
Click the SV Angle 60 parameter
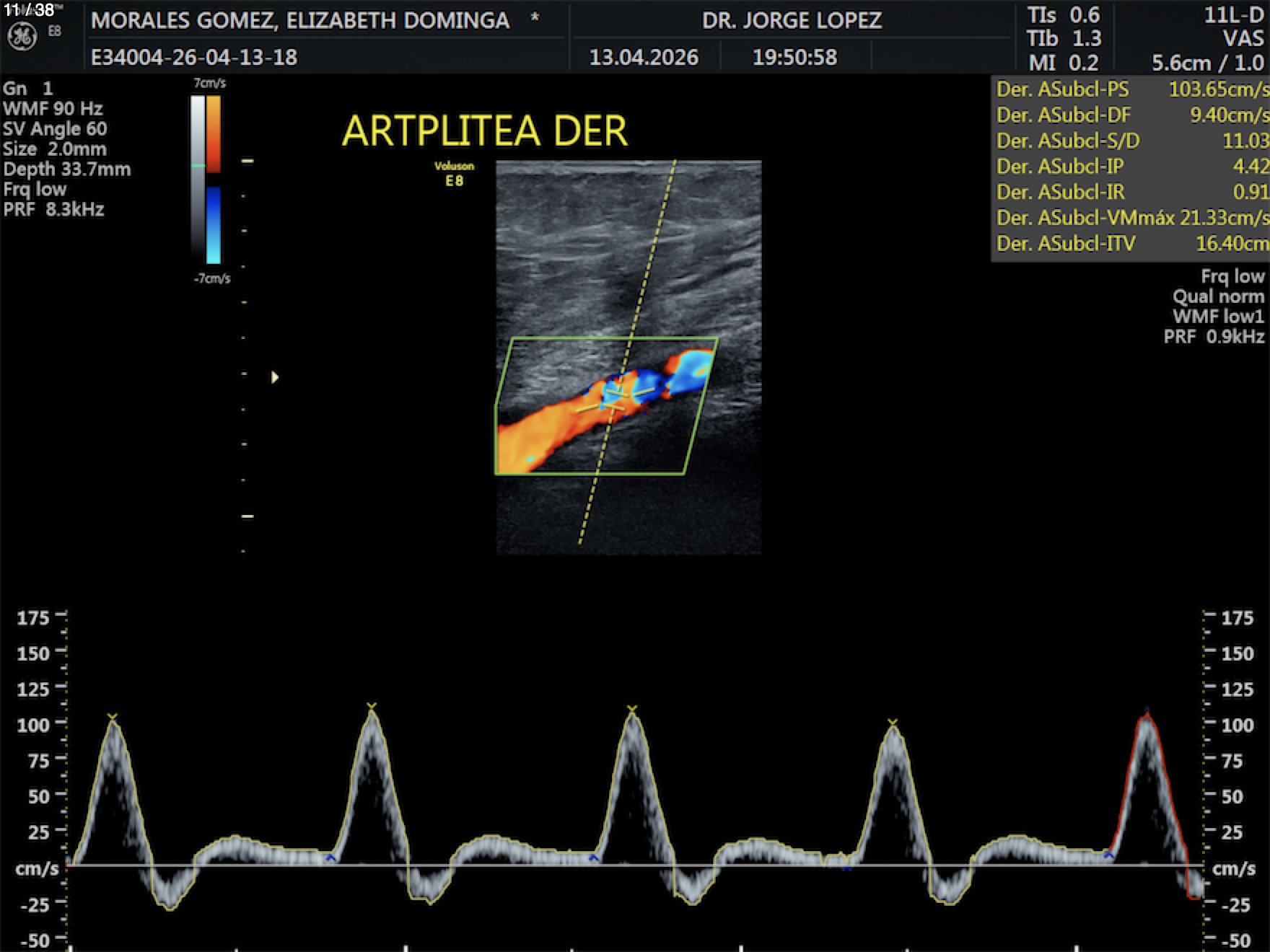pyautogui.click(x=55, y=129)
